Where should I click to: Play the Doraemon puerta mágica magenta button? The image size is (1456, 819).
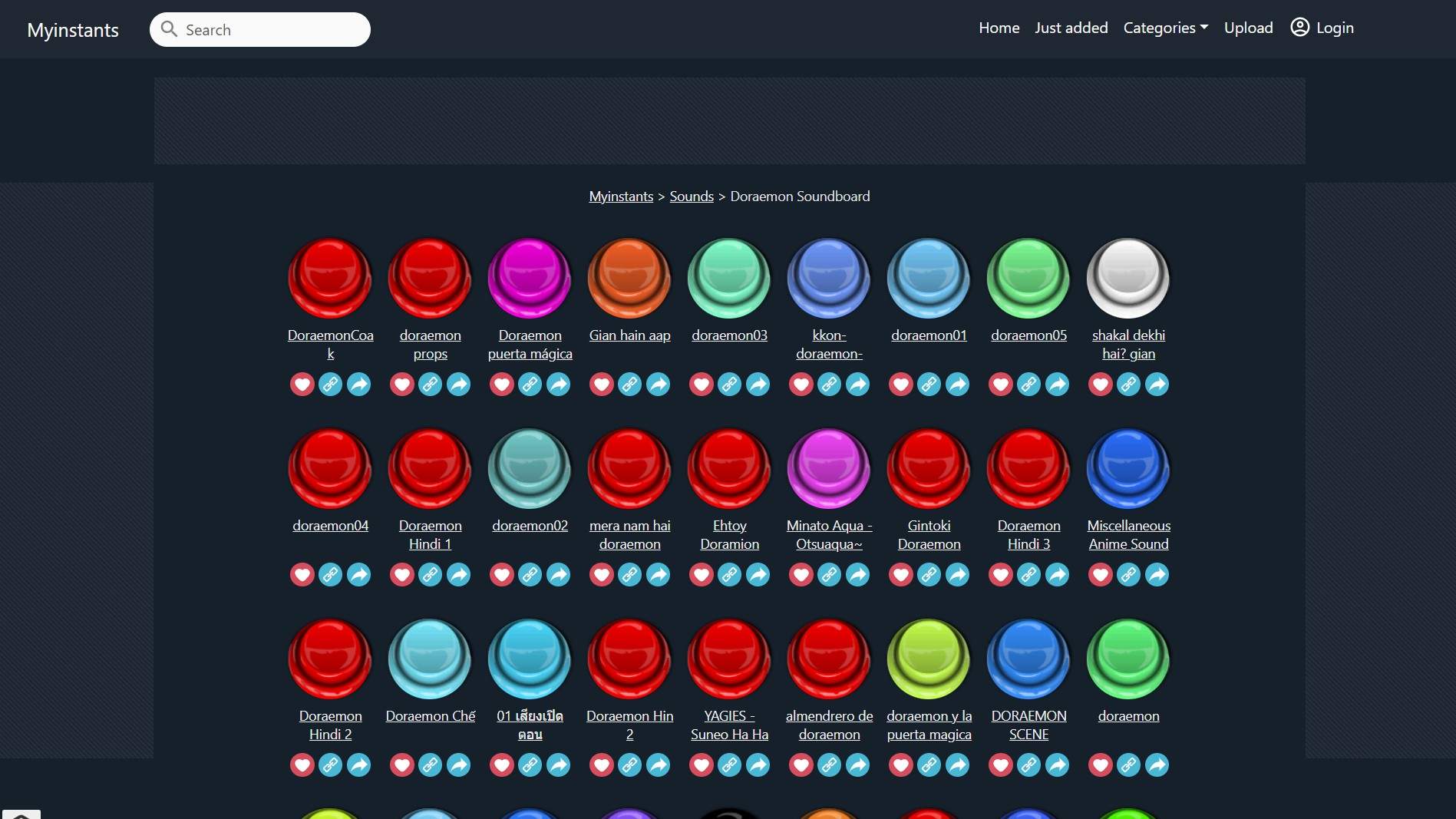530,278
